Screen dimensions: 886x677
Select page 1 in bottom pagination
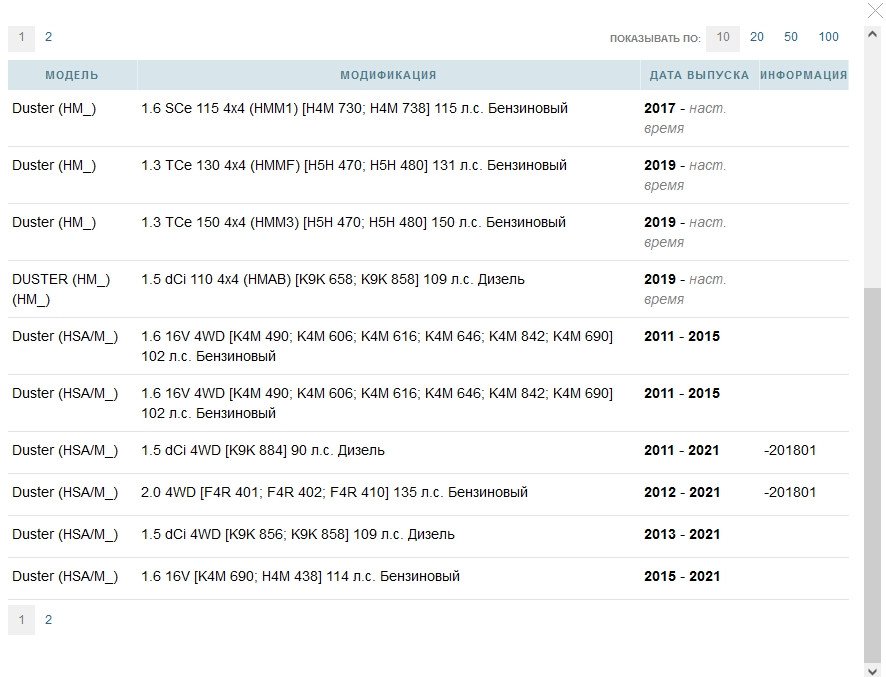point(21,620)
